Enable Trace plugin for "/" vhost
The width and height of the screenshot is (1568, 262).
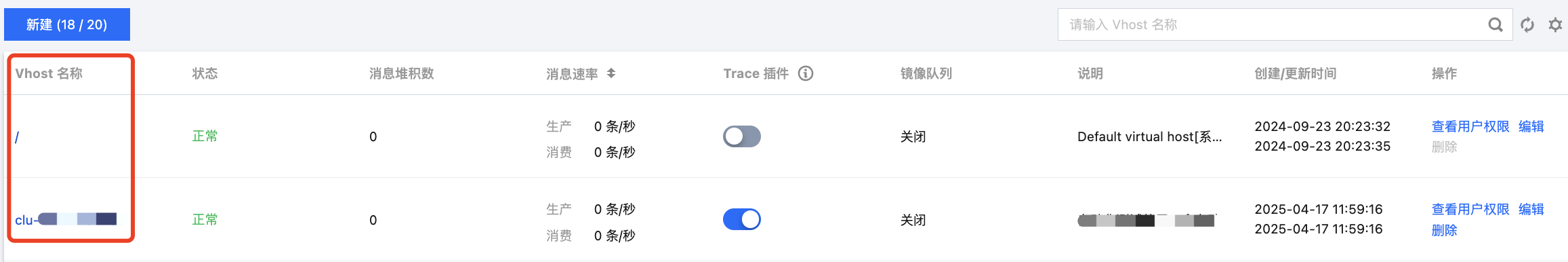pos(742,136)
